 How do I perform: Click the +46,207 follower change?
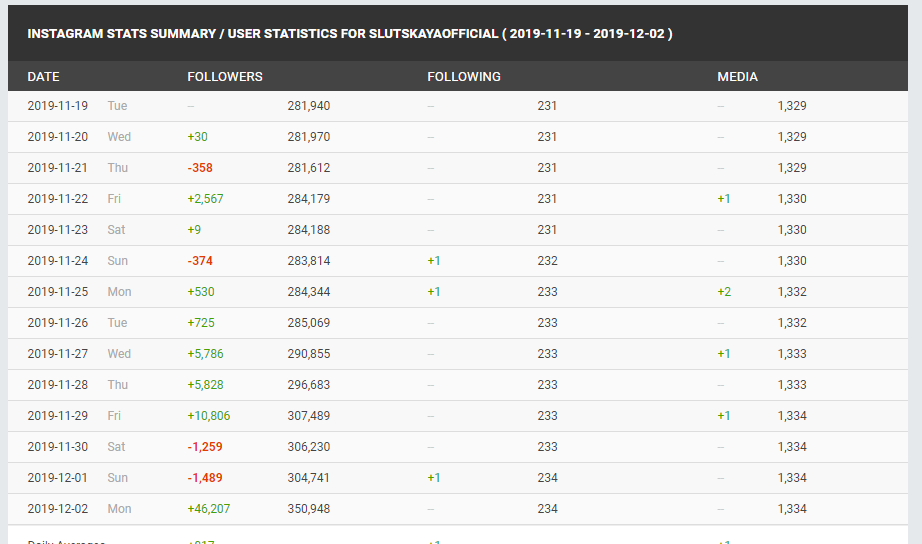tap(209, 509)
